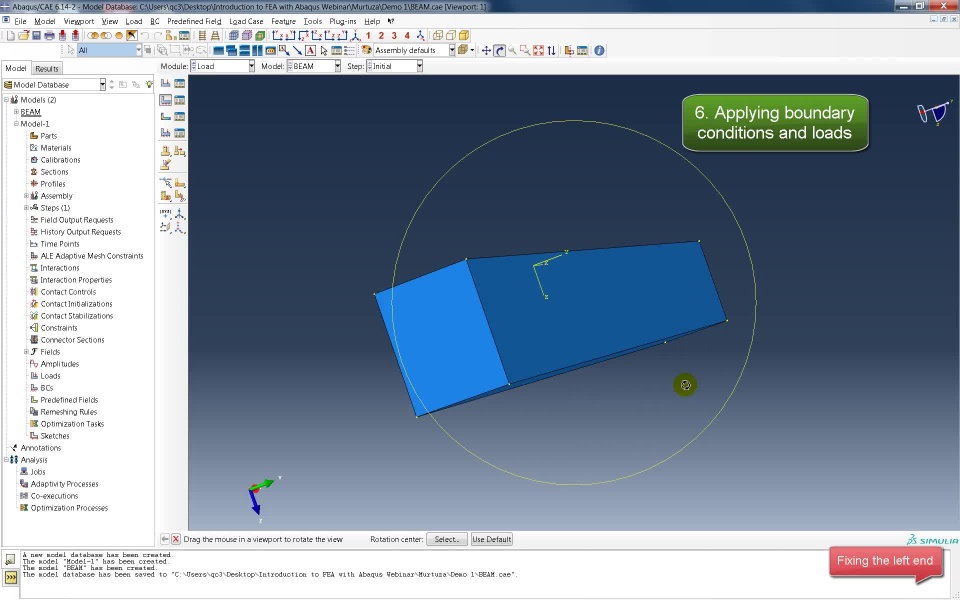The image size is (960, 600).
Task: Select Jobs under Analysis
Action: pos(38,471)
